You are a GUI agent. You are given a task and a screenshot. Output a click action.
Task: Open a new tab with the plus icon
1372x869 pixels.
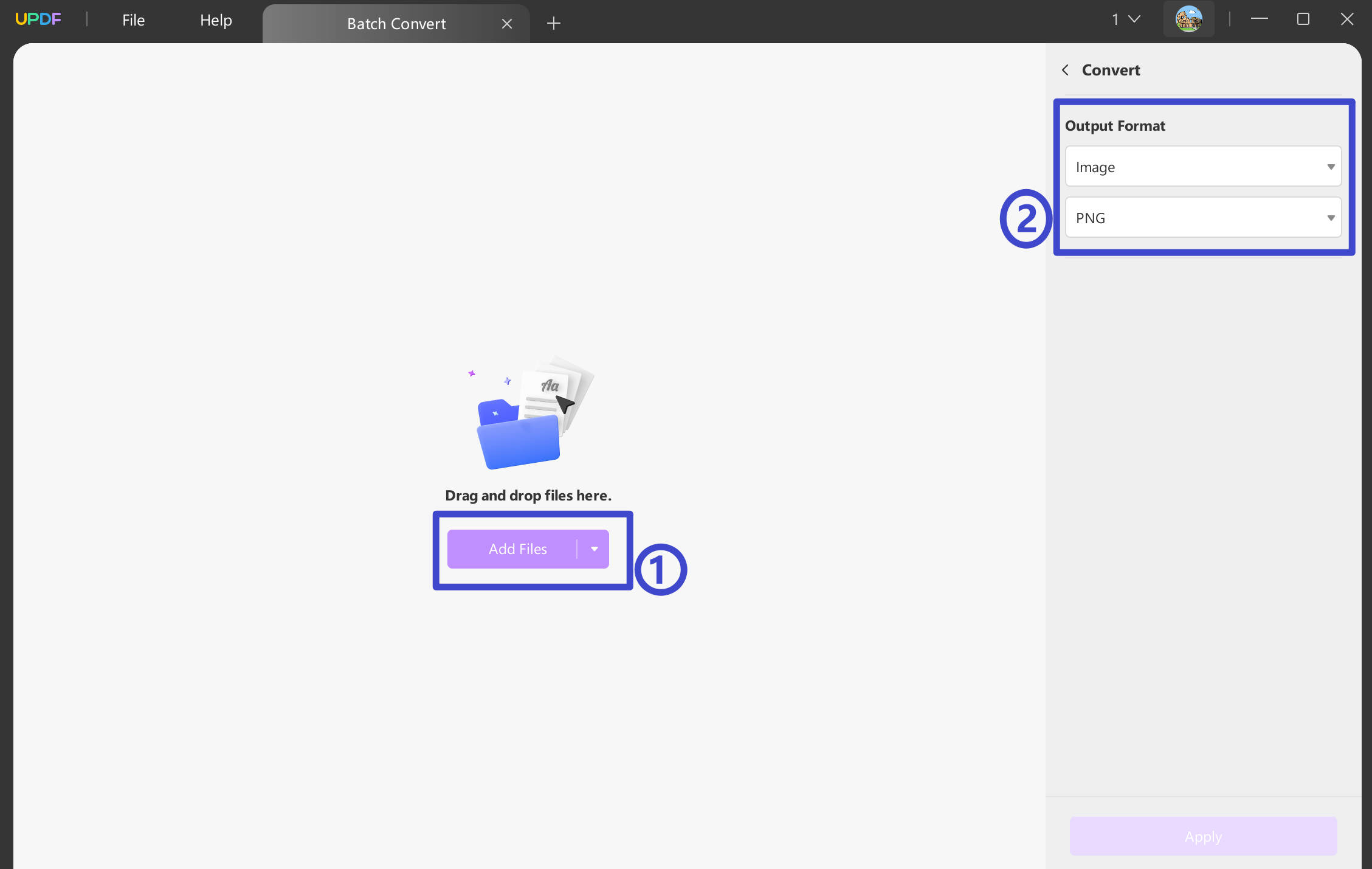click(x=553, y=23)
